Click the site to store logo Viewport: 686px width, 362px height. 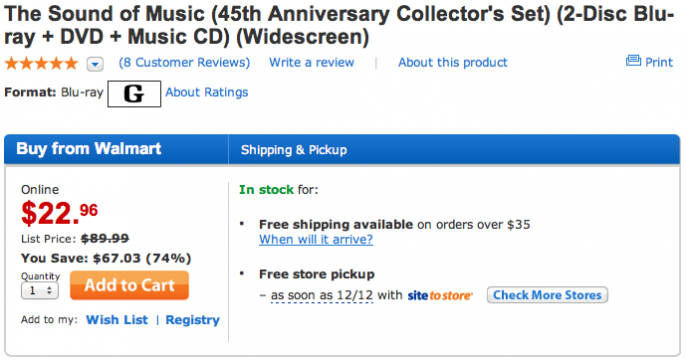tap(440, 296)
